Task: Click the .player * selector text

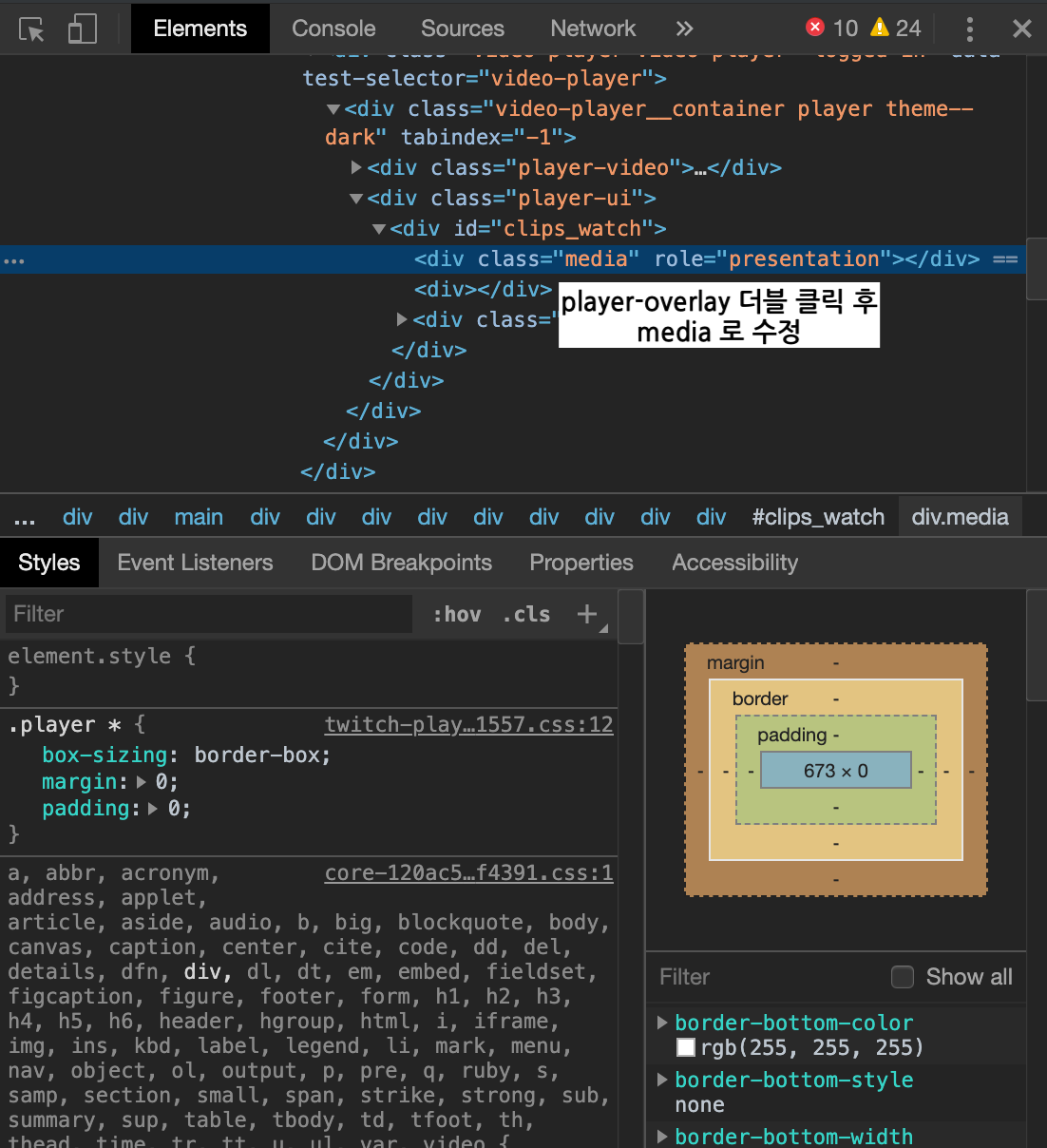Action: point(65,725)
